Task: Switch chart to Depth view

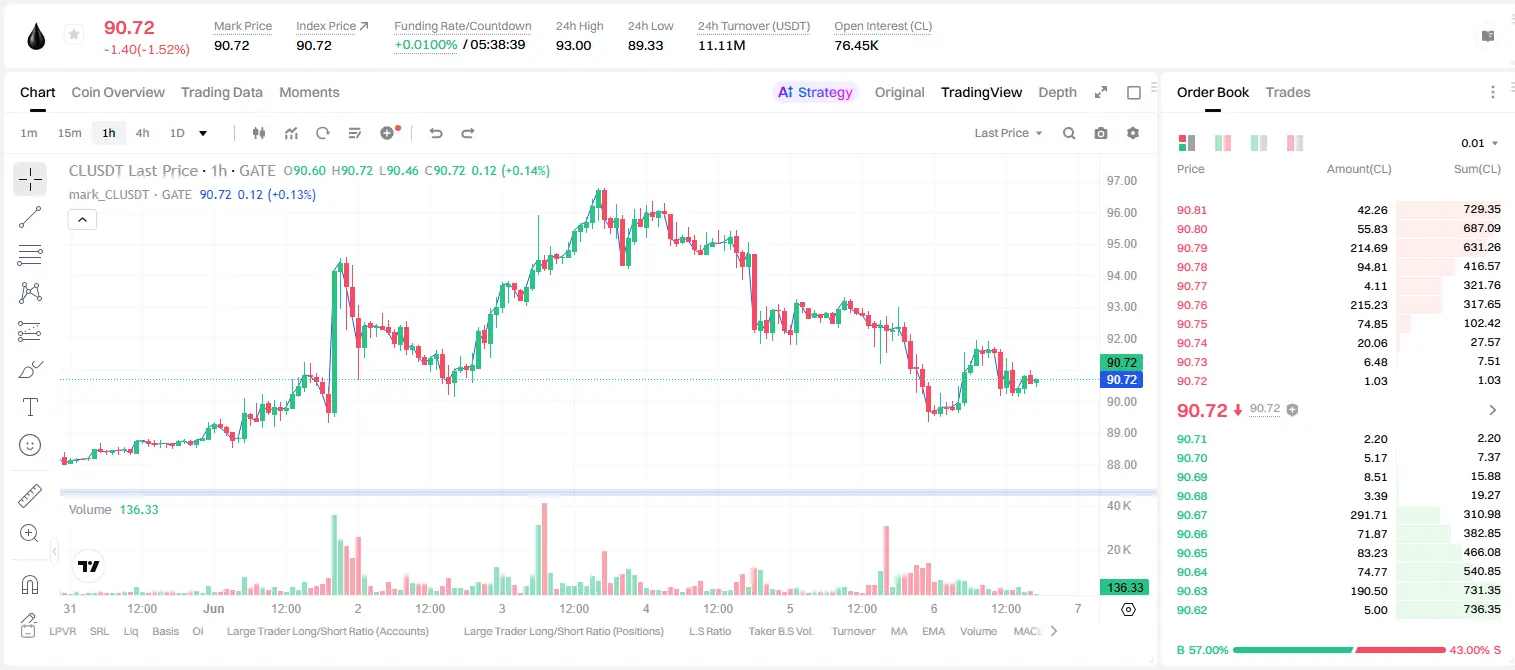Action: point(1057,92)
